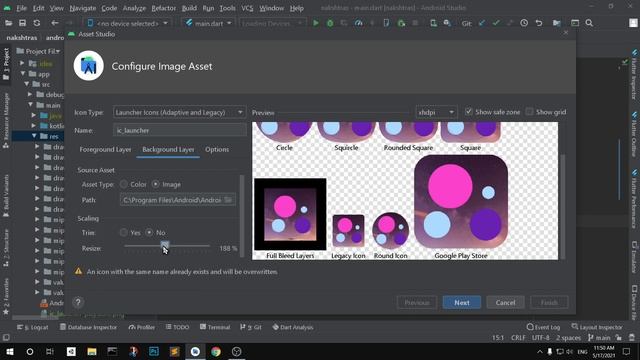640x360 pixels.
Task: Open the TODO tool window
Action: click(x=178, y=327)
